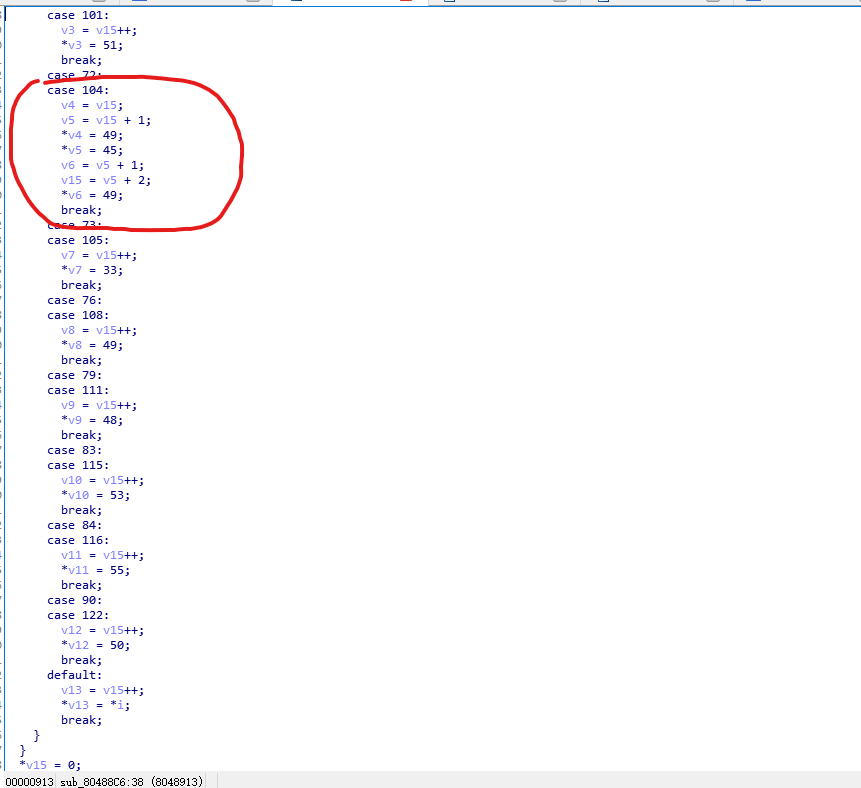The height and width of the screenshot is (788, 861).
Task: Click the statement '*v8 = 49;'
Action: 92,345
